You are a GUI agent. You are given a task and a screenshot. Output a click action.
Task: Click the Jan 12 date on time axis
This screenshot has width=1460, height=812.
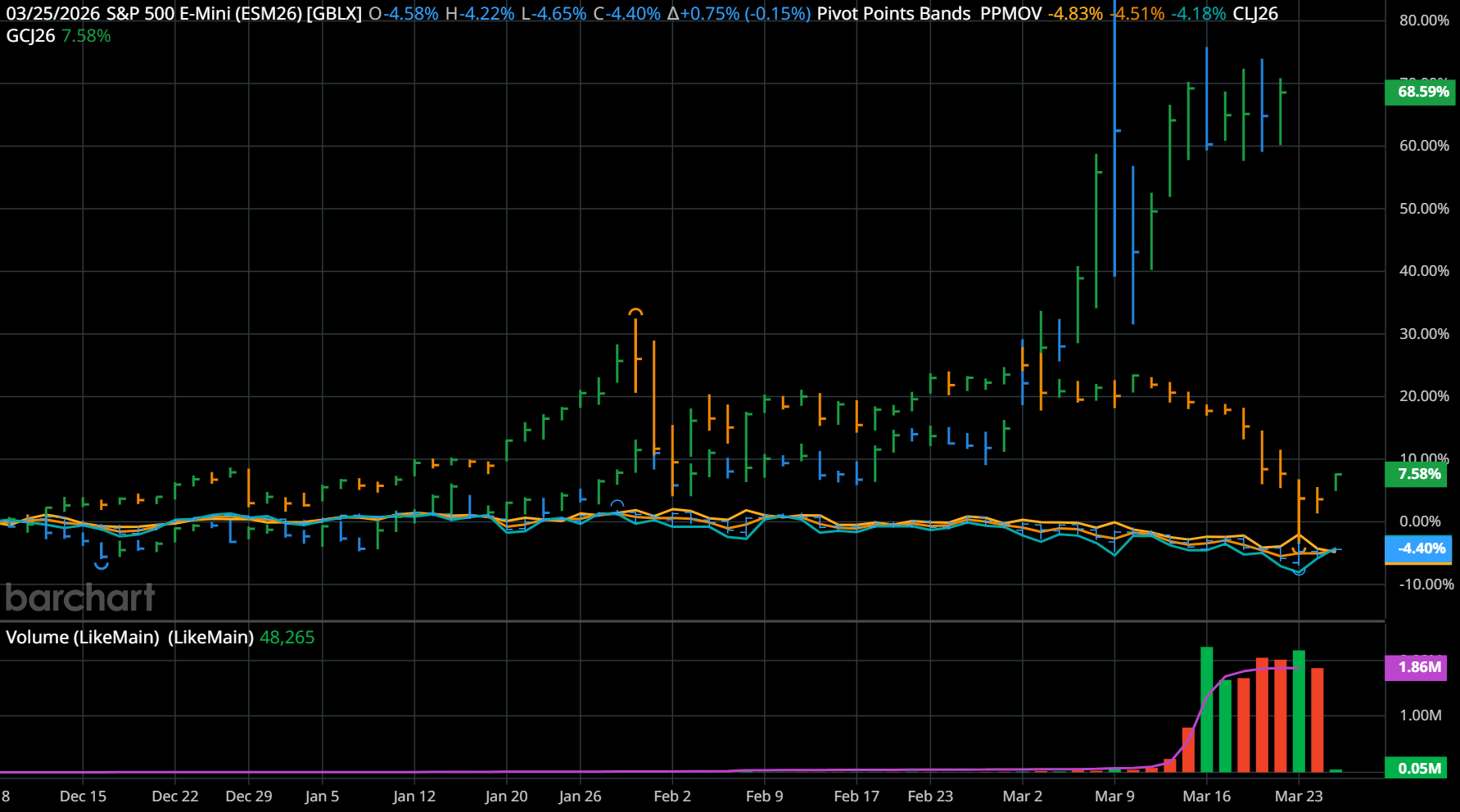414,796
